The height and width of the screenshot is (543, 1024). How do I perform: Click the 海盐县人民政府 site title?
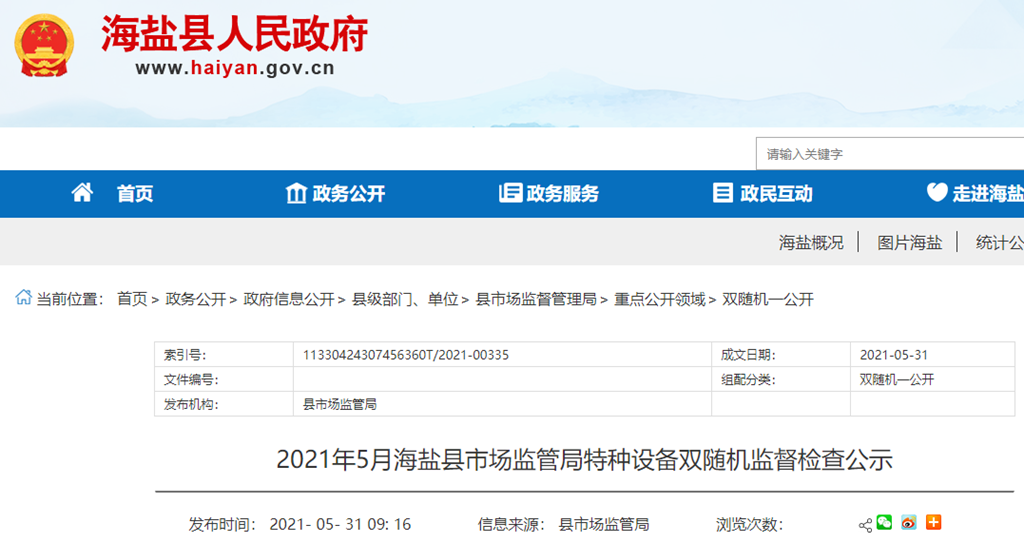pos(234,34)
